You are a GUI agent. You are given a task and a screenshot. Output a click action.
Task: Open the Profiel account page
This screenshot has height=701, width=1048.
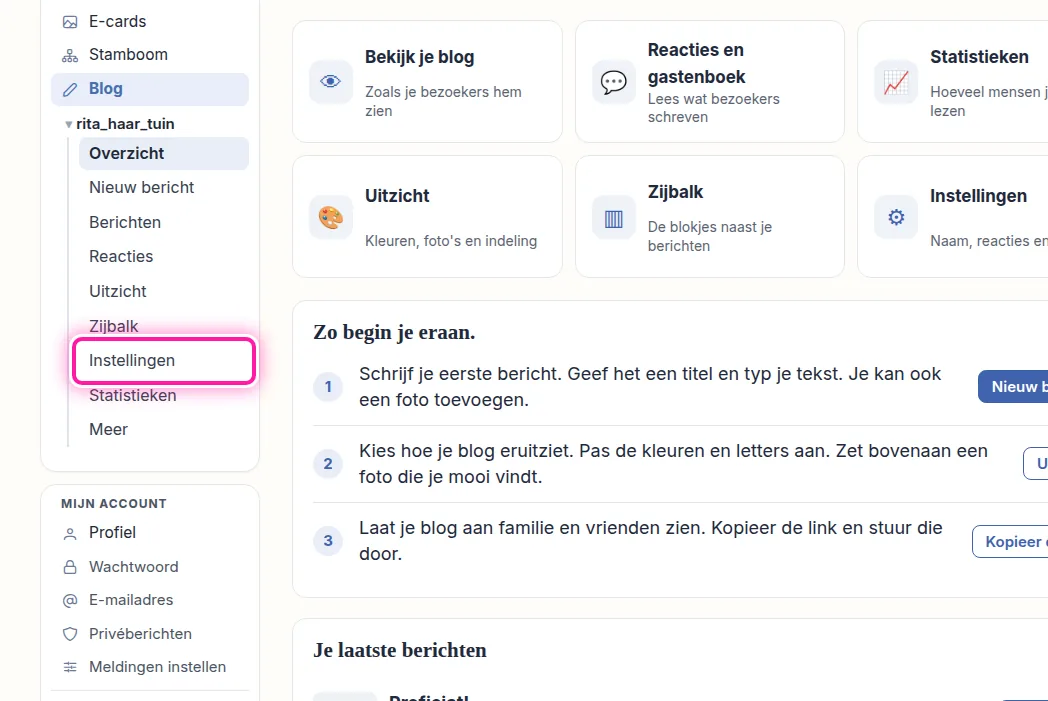click(x=150, y=533)
